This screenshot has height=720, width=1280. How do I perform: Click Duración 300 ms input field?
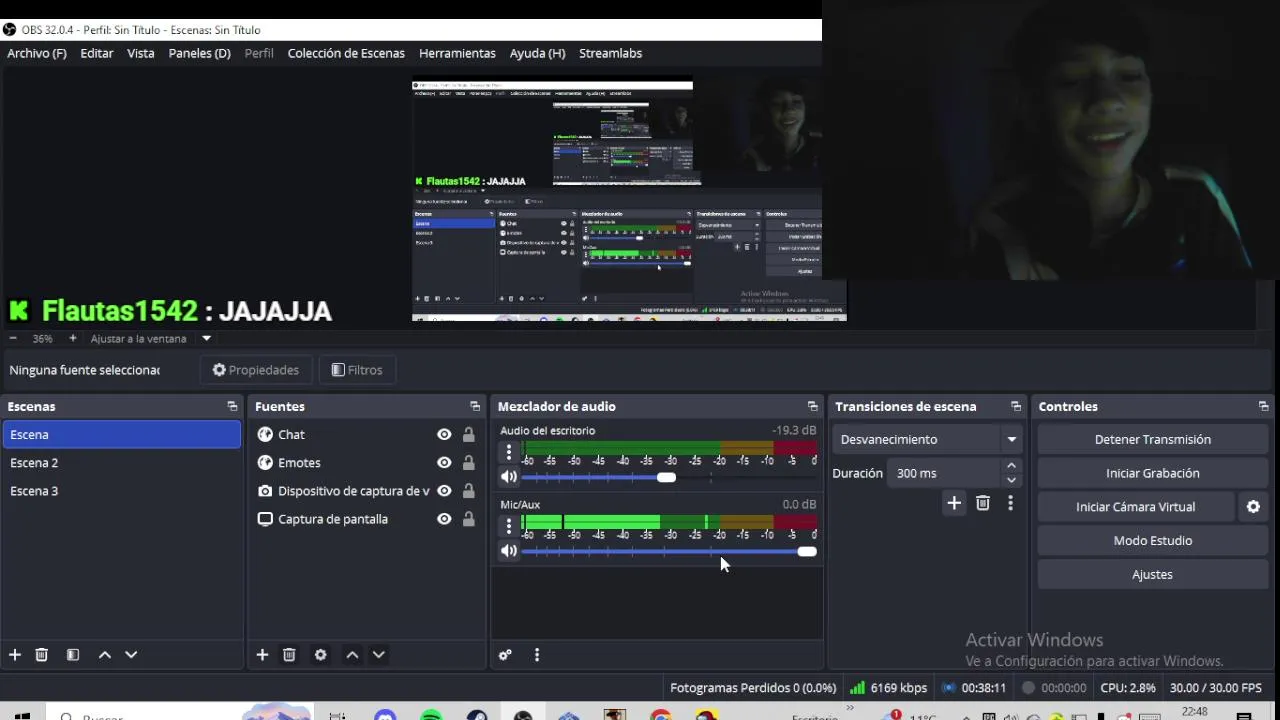[943, 473]
